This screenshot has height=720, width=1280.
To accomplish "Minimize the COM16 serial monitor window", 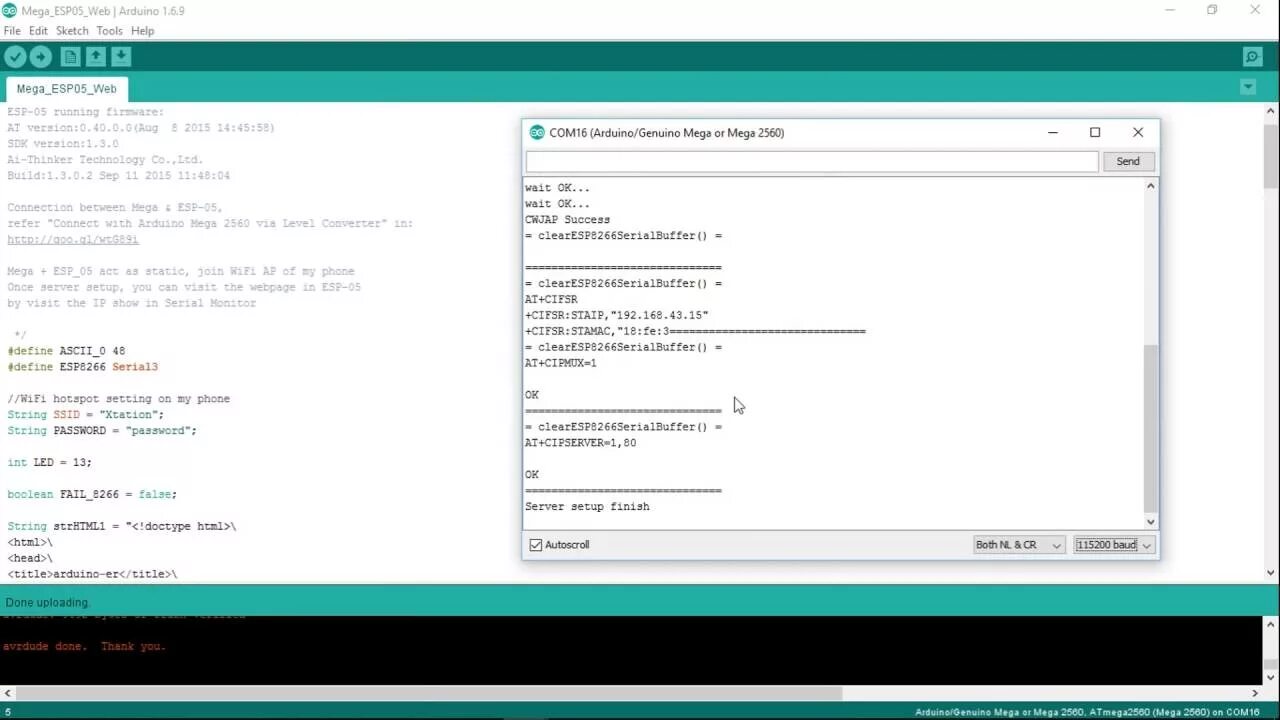I will [x=1052, y=132].
